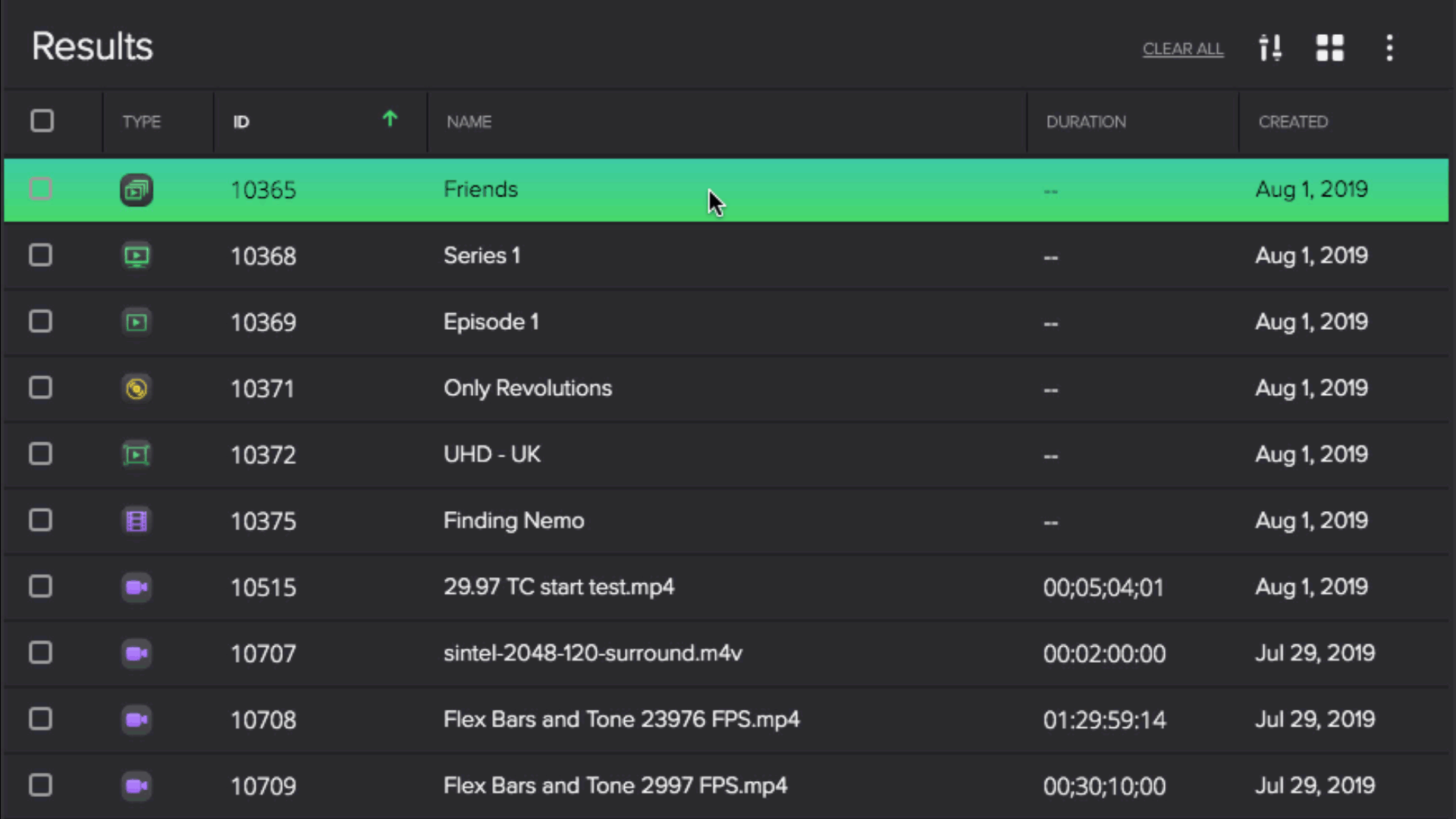Sort results by Name column header

point(469,122)
